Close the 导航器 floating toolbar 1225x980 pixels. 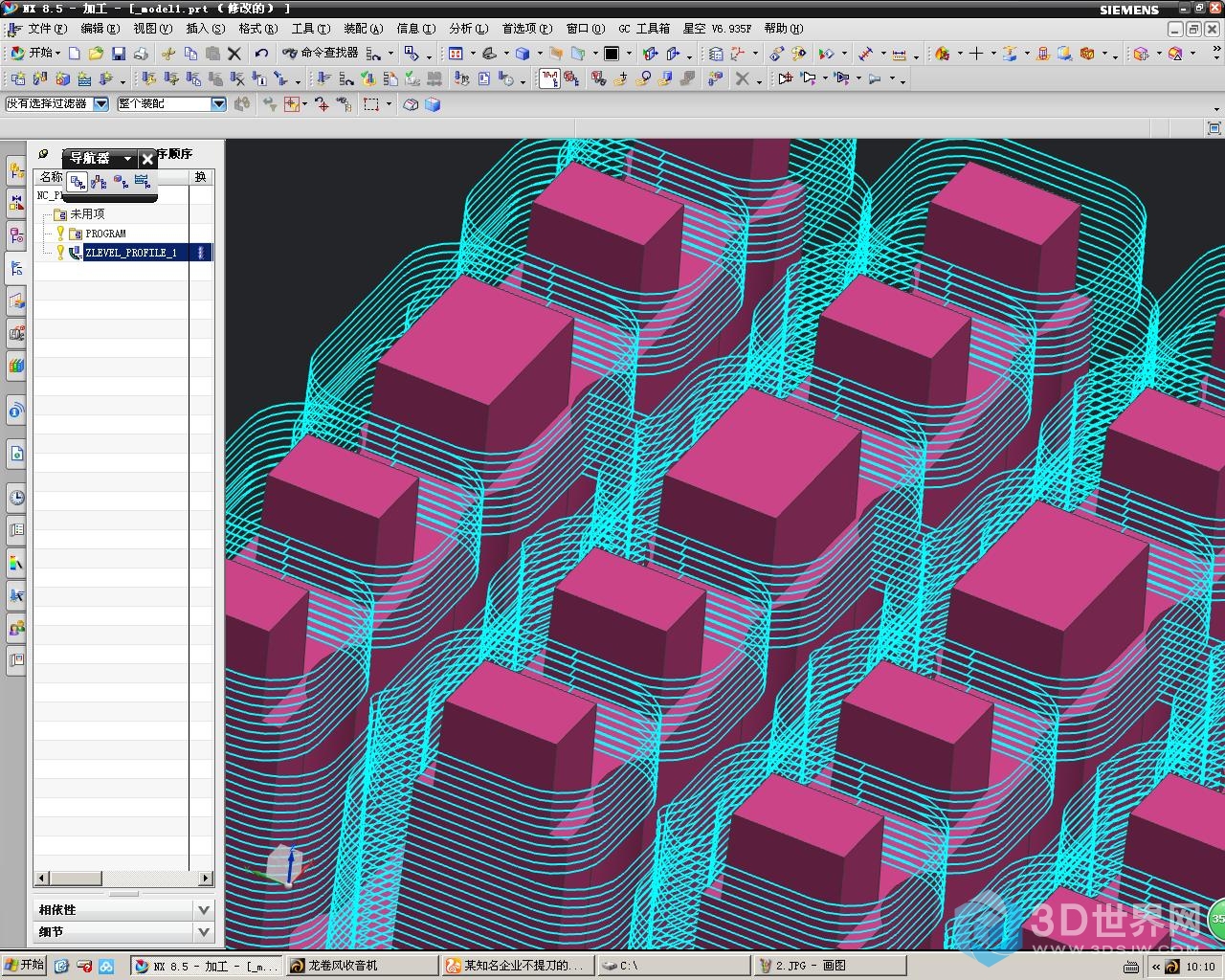coord(147,159)
